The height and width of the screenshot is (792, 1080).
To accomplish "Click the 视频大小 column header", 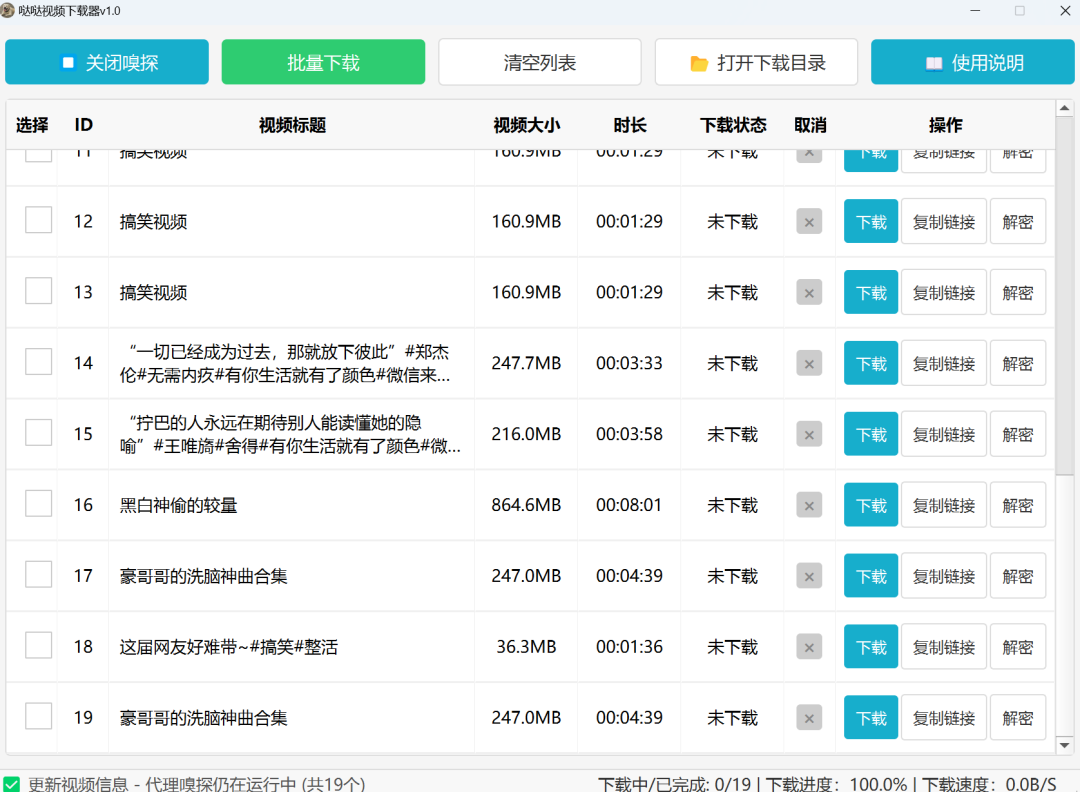I will click(526, 125).
